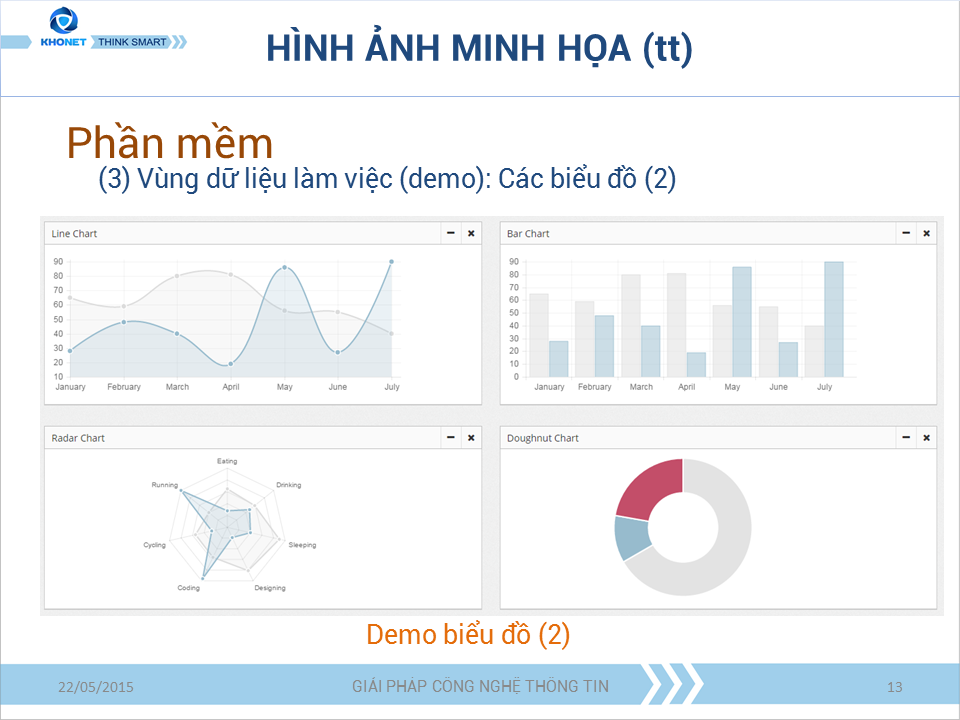Screen dimensions: 960x720
Task: Click the Demo biểu đồ (2) caption
Action: 468,632
